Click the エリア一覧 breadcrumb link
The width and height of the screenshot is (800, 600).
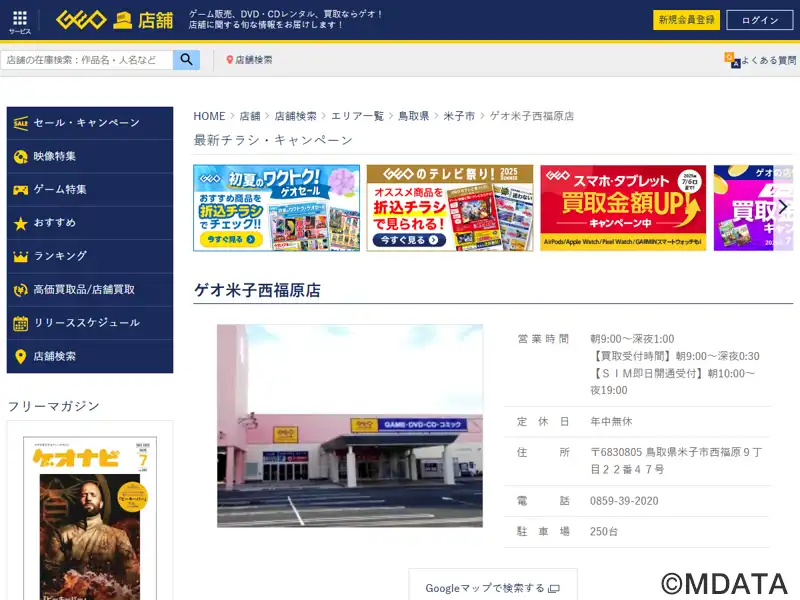357,116
